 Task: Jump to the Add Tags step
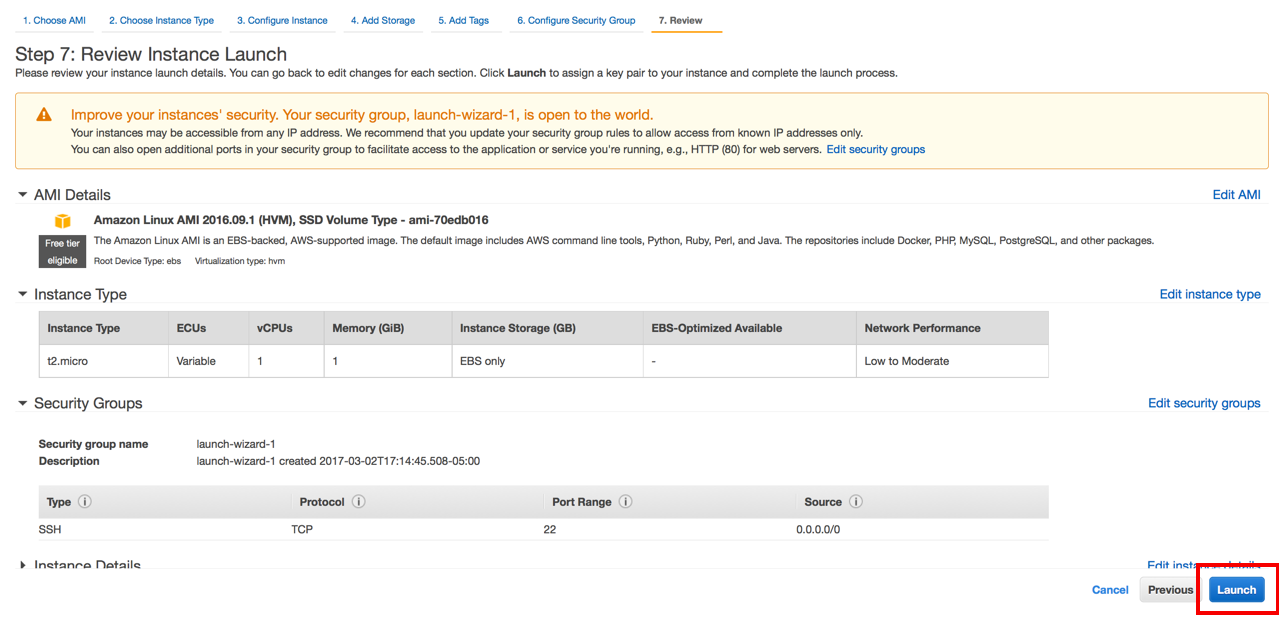464,20
